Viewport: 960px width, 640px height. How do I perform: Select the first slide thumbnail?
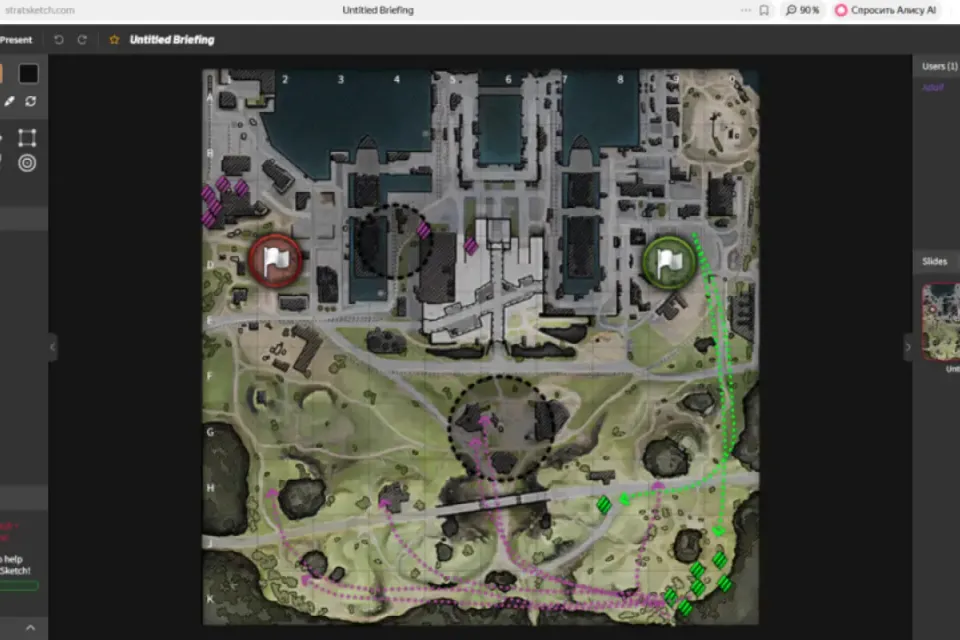click(x=941, y=322)
